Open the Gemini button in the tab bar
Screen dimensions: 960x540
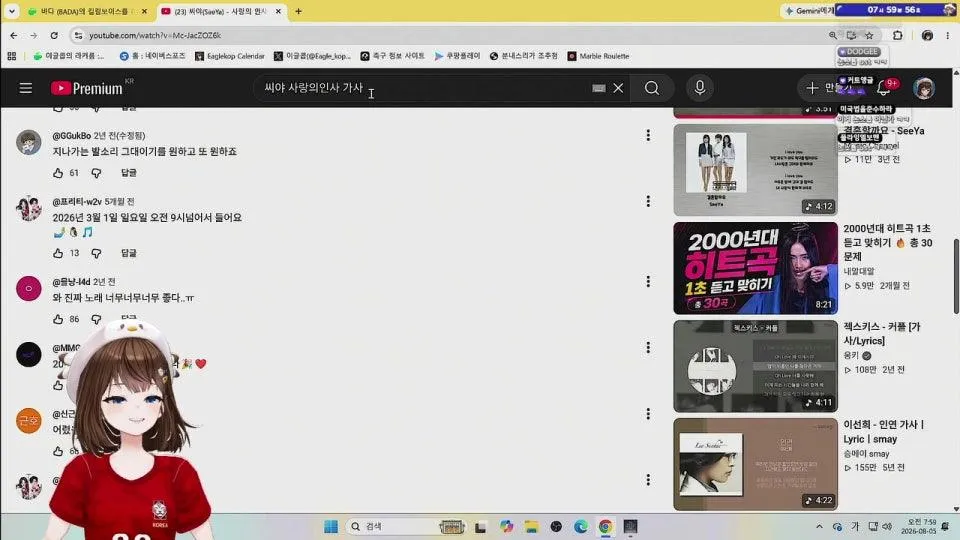808,11
